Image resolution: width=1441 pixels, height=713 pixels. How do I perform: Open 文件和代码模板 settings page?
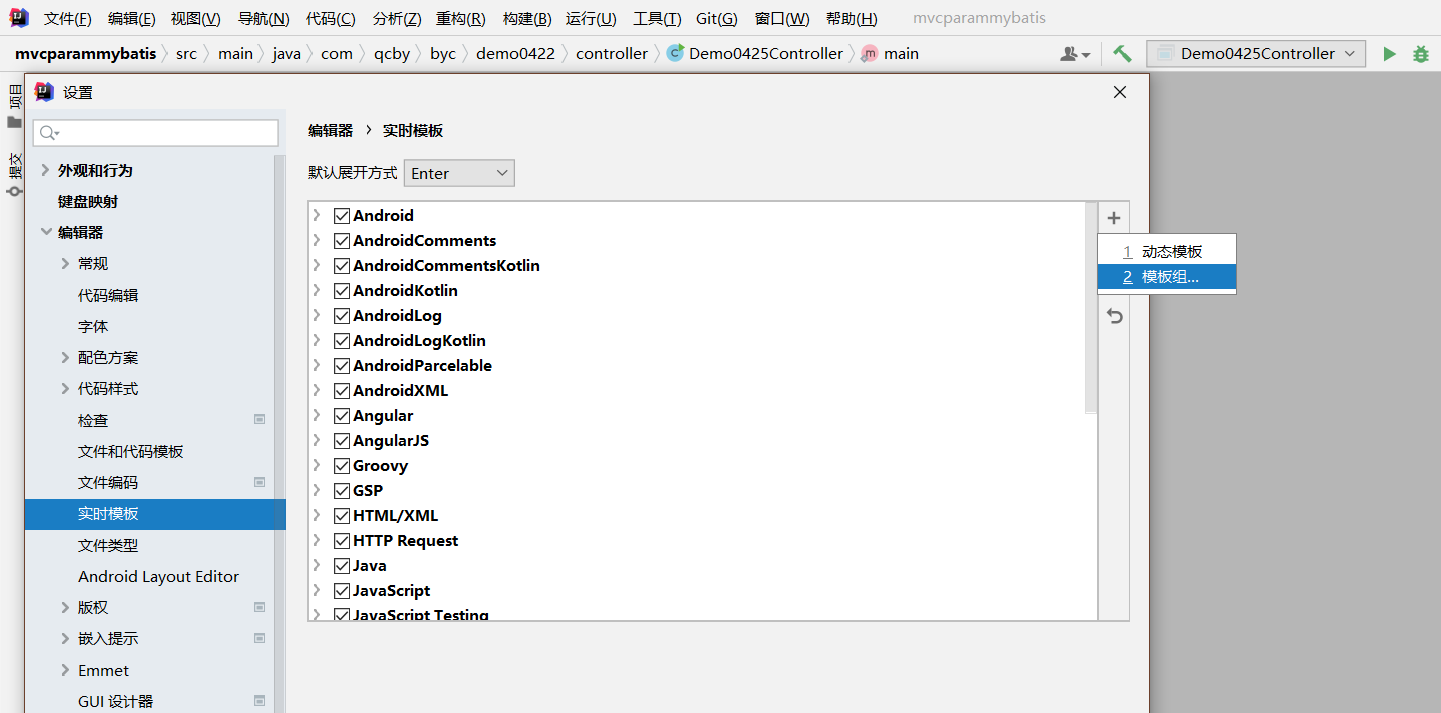[x=131, y=451]
